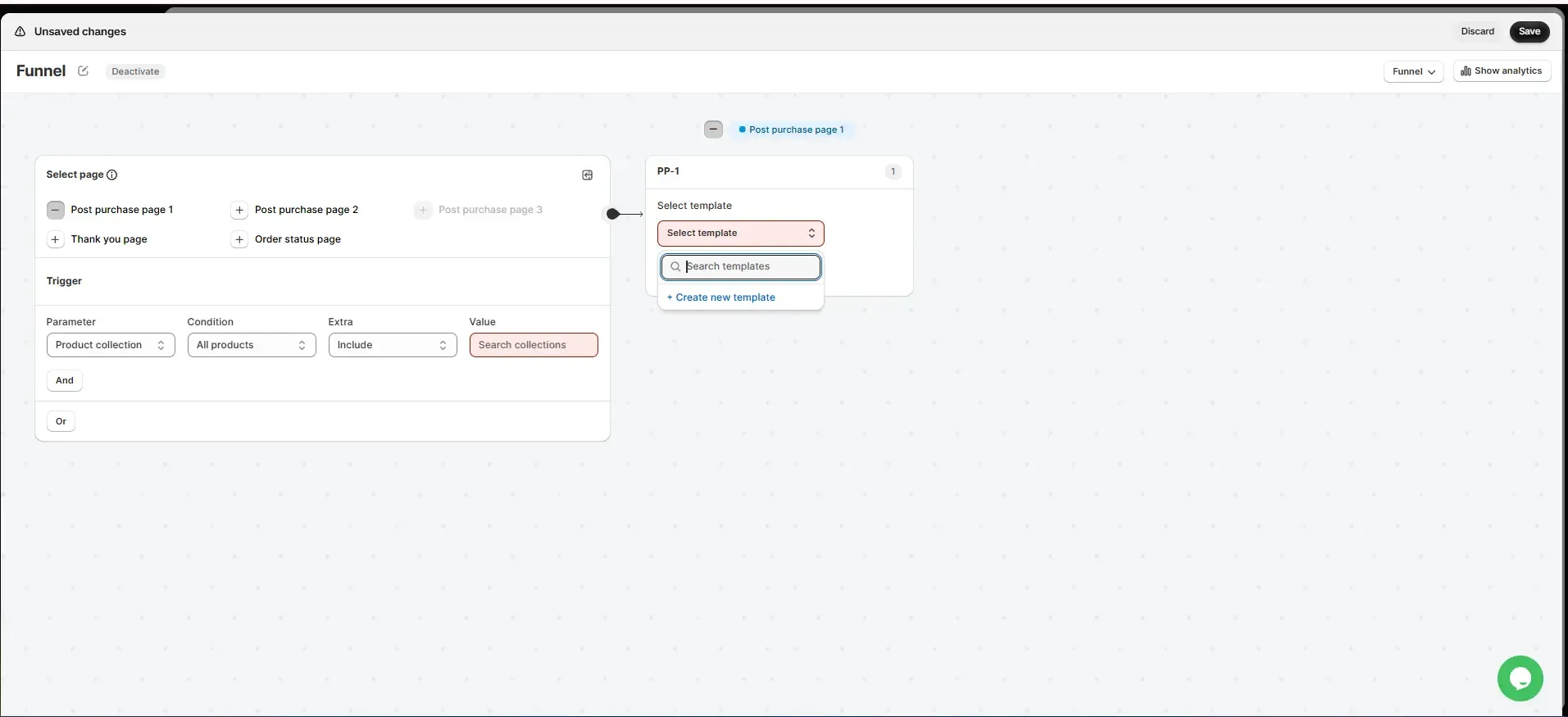
Task: Add Post purchase page 2 via plus
Action: point(239,210)
